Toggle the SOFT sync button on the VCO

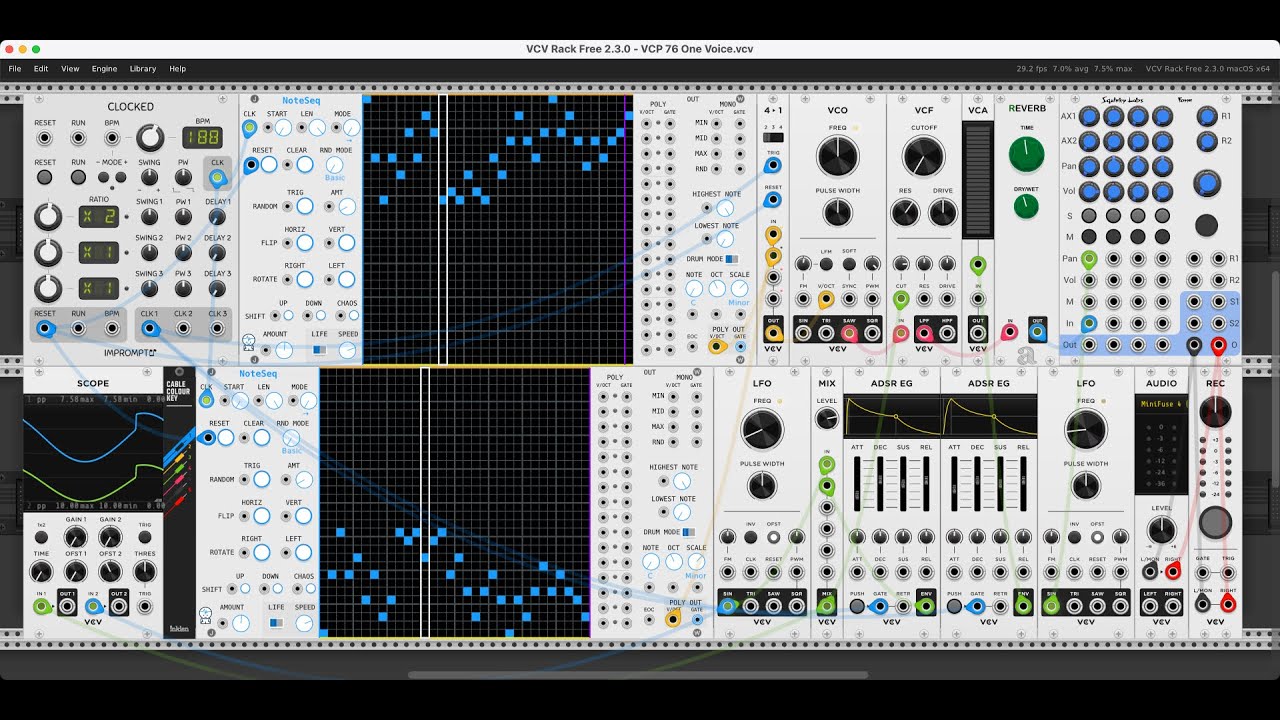click(x=849, y=263)
